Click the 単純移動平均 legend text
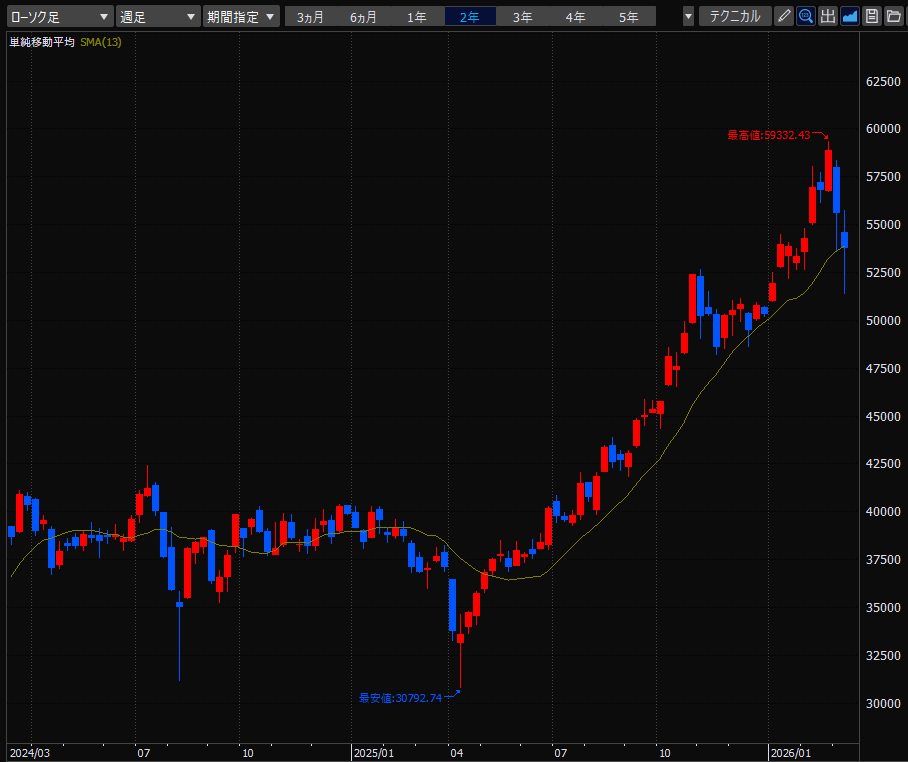The image size is (908, 762). 42,42
